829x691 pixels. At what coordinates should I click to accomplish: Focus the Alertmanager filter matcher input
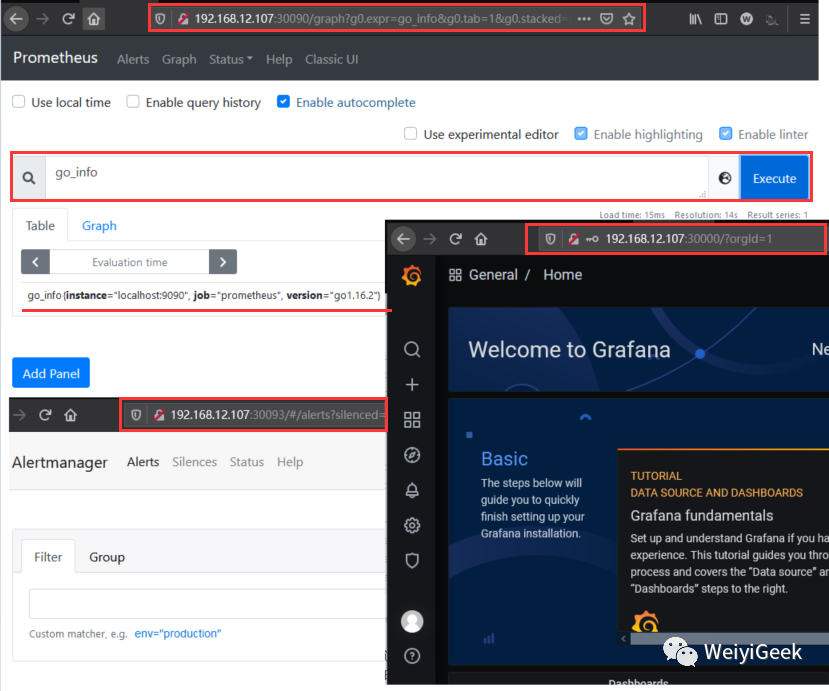pyautogui.click(x=208, y=603)
